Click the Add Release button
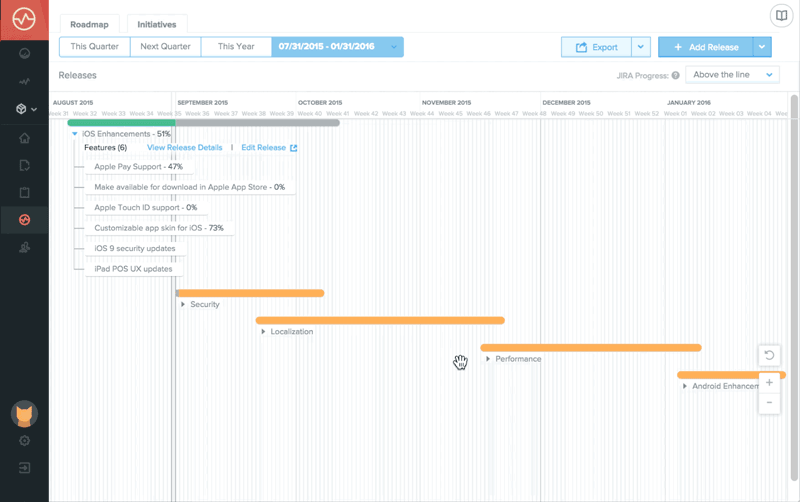 tap(706, 47)
